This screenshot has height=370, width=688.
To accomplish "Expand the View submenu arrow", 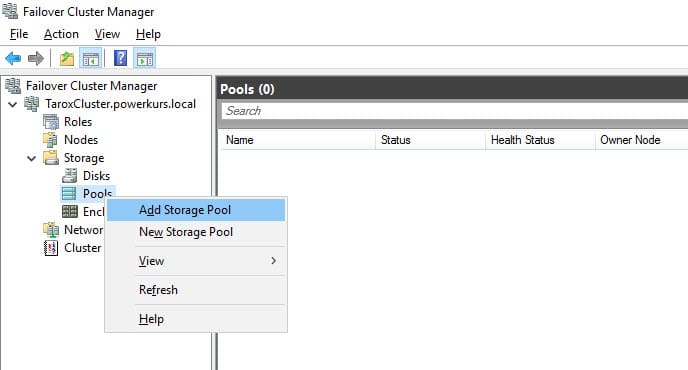I will click(x=273, y=261).
